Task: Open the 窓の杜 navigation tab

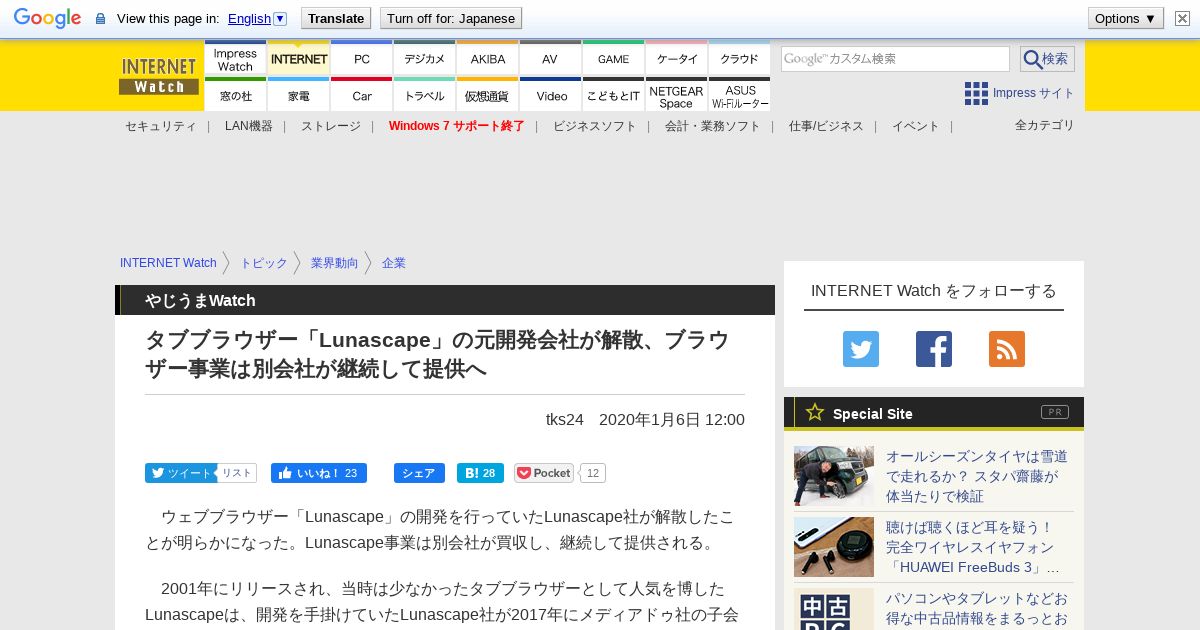Action: pos(235,95)
